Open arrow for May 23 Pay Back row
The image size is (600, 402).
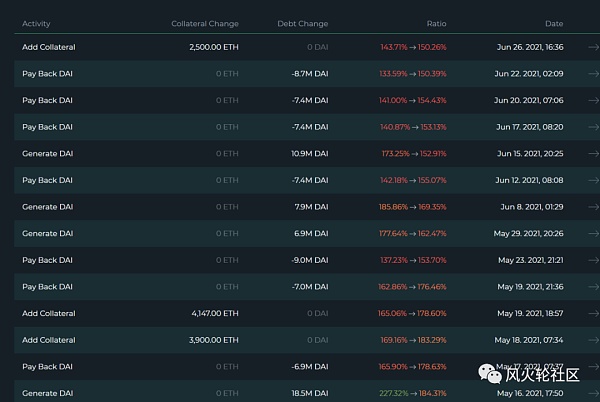593,260
